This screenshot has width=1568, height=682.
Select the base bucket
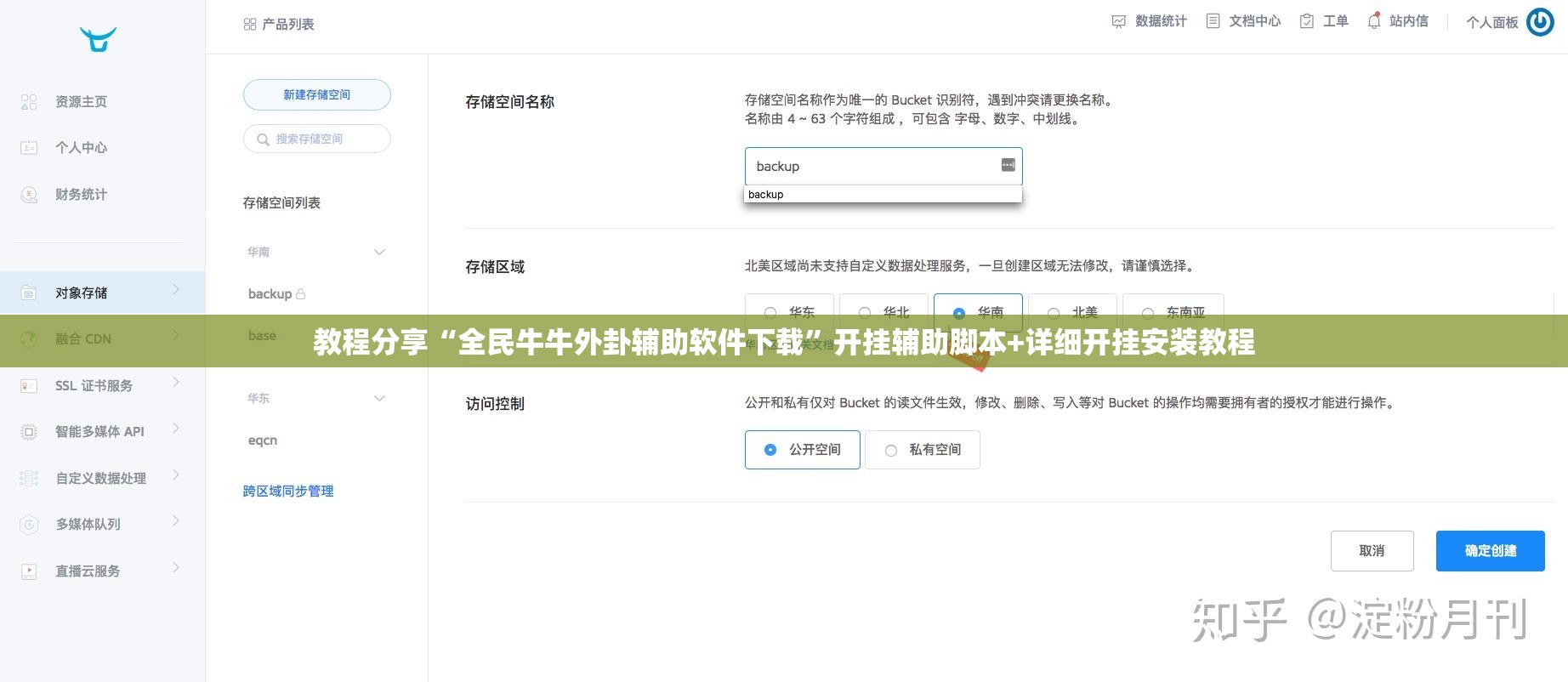262,336
